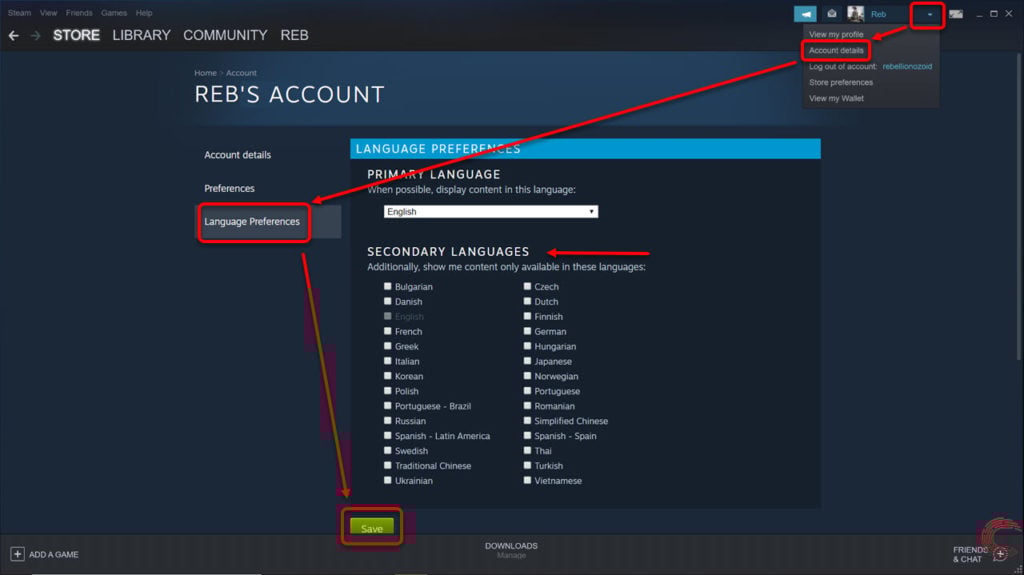
Task: Open the REB profile tab
Action: pyautogui.click(x=295, y=35)
